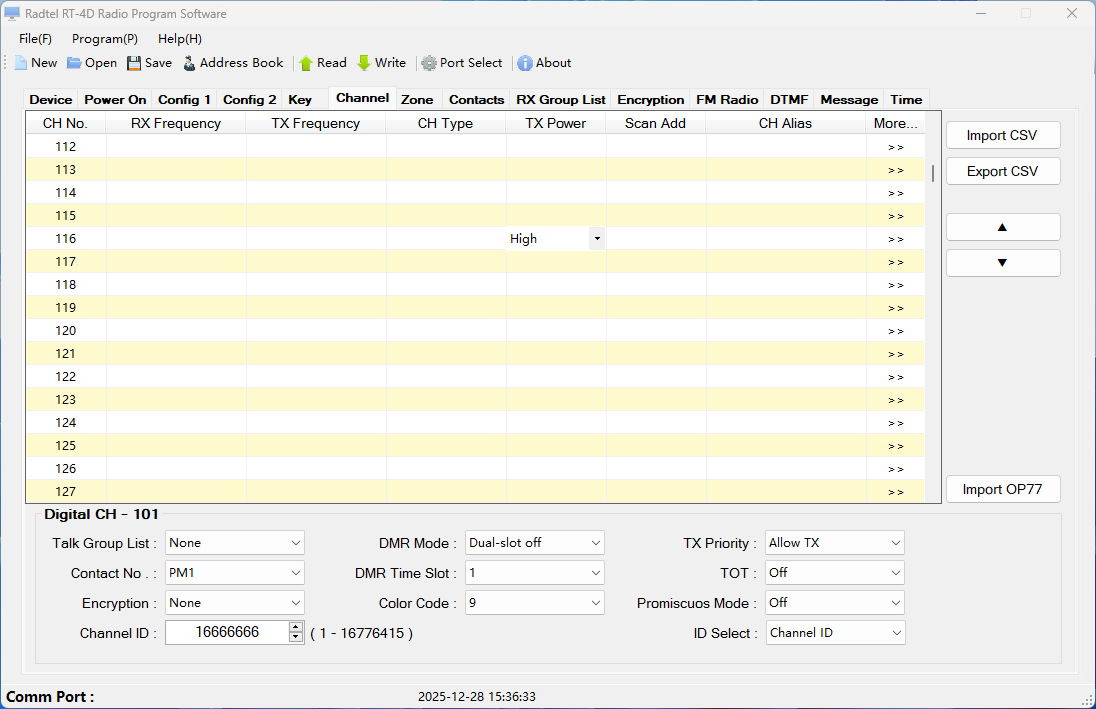Click the channel list vertical scrollbar thumb
Image resolution: width=1096 pixels, height=709 pixels.
tap(933, 173)
